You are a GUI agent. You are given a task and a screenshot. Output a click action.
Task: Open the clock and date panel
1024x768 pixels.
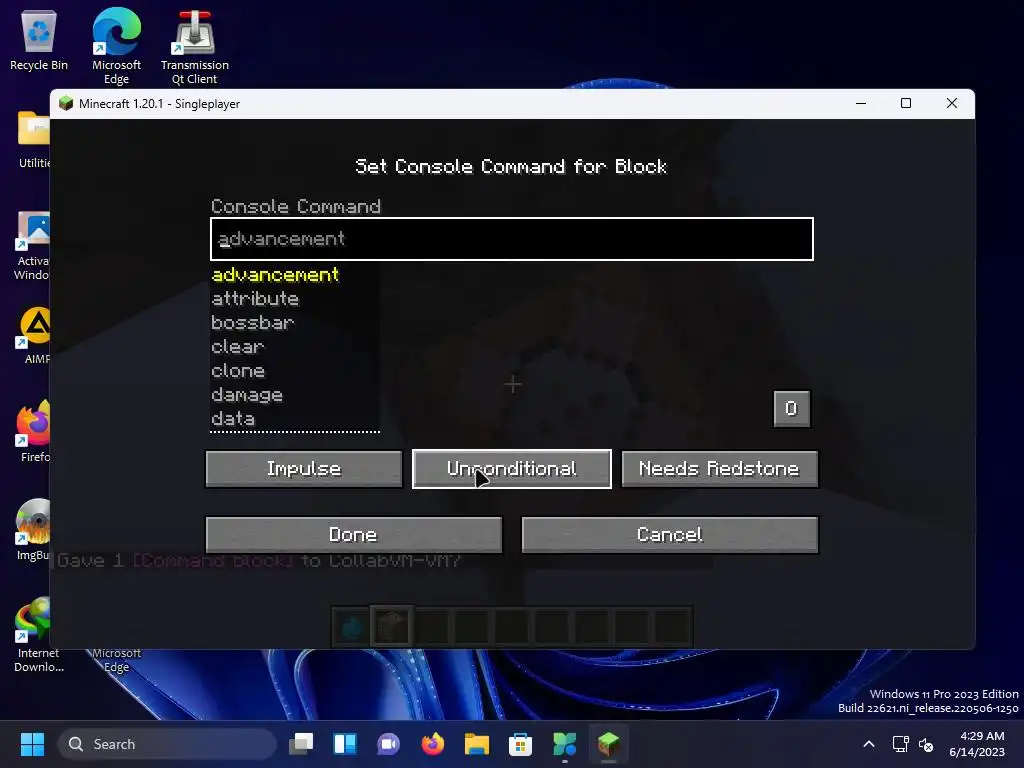tap(977, 744)
